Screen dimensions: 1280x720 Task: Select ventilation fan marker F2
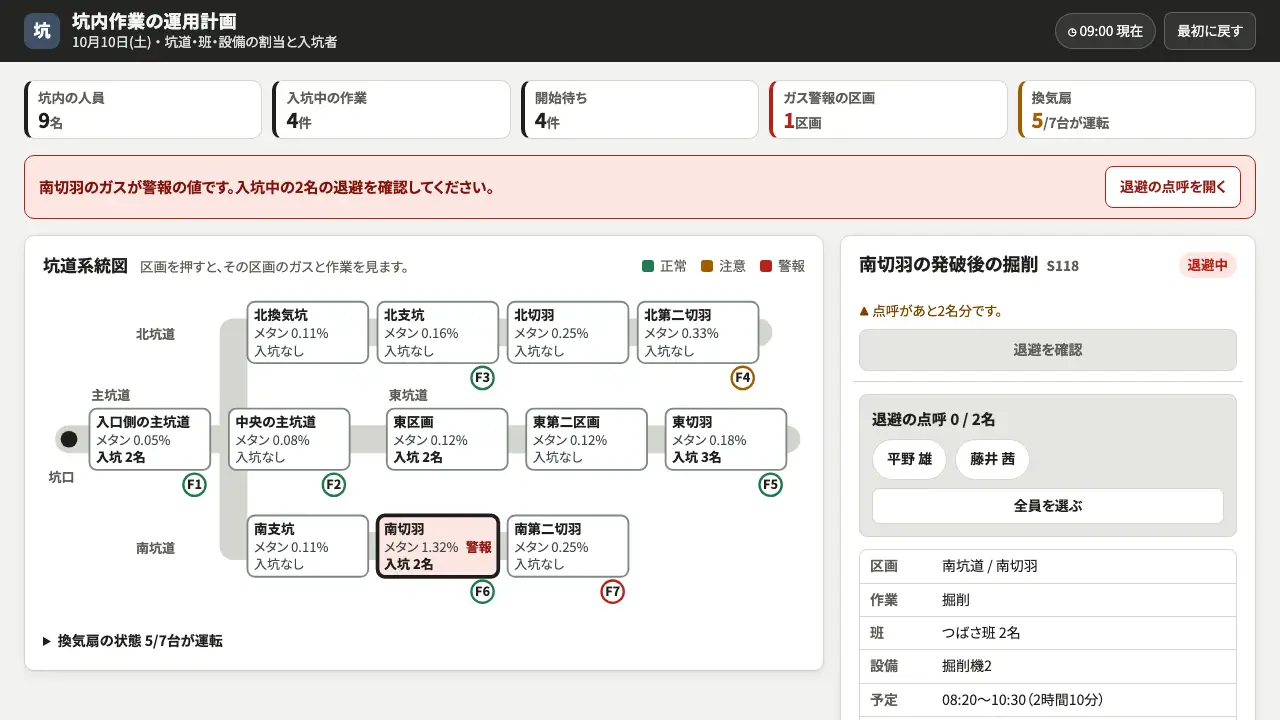334,485
